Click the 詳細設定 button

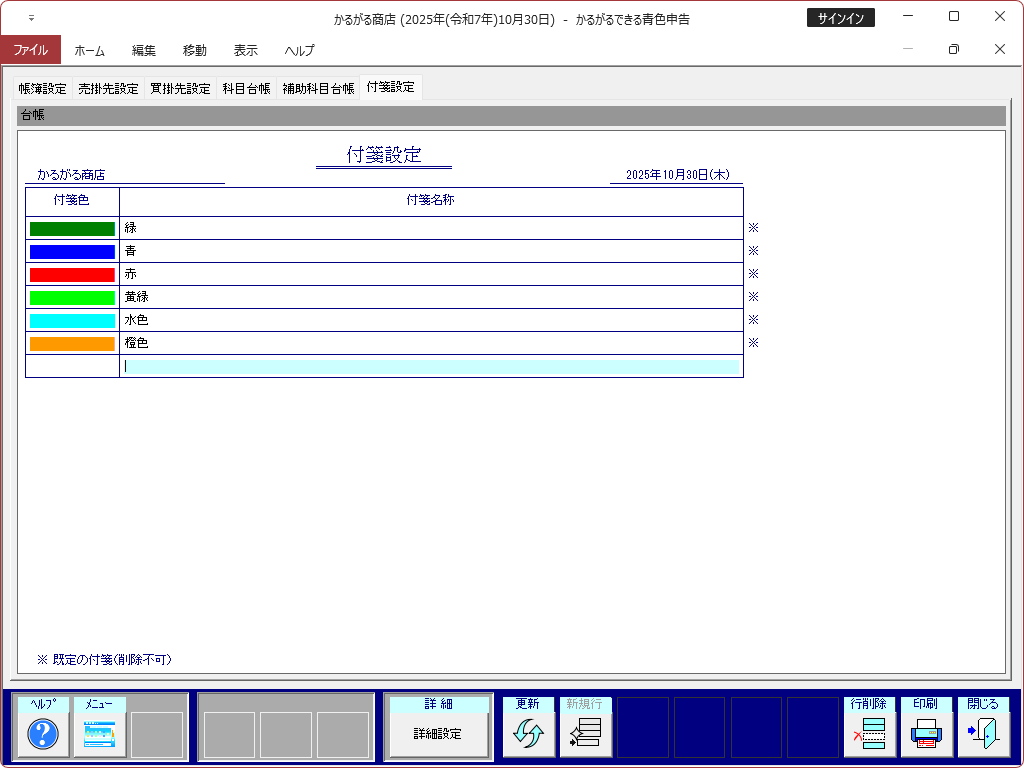point(438,734)
